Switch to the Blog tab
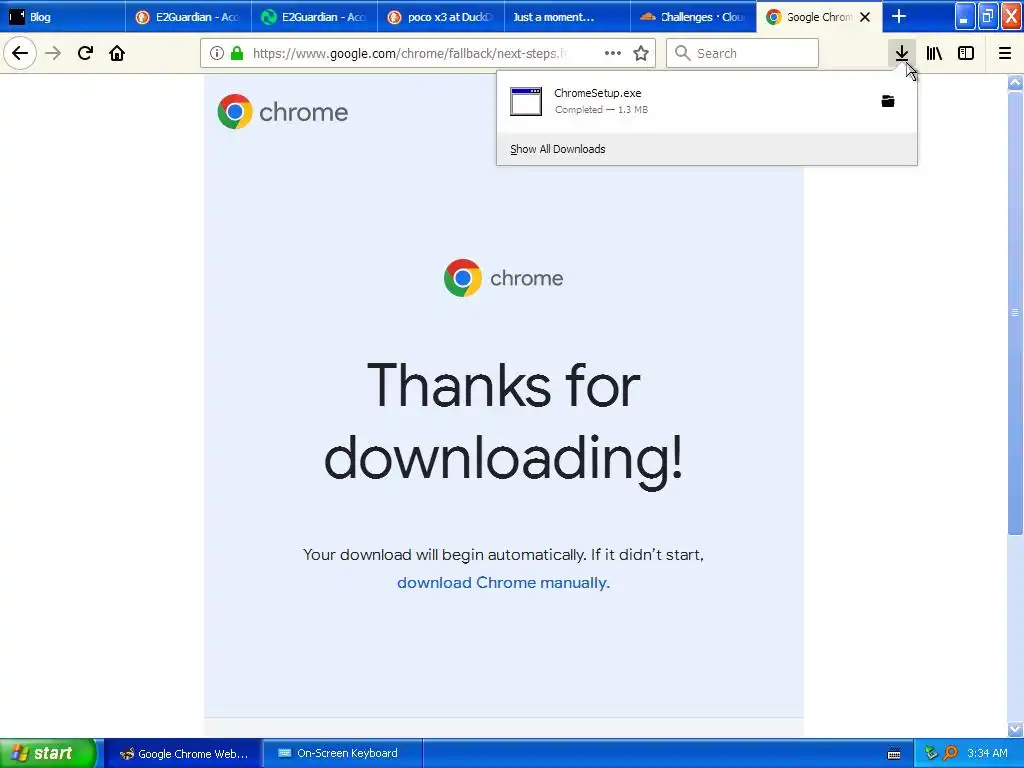1024x768 pixels. 63,17
